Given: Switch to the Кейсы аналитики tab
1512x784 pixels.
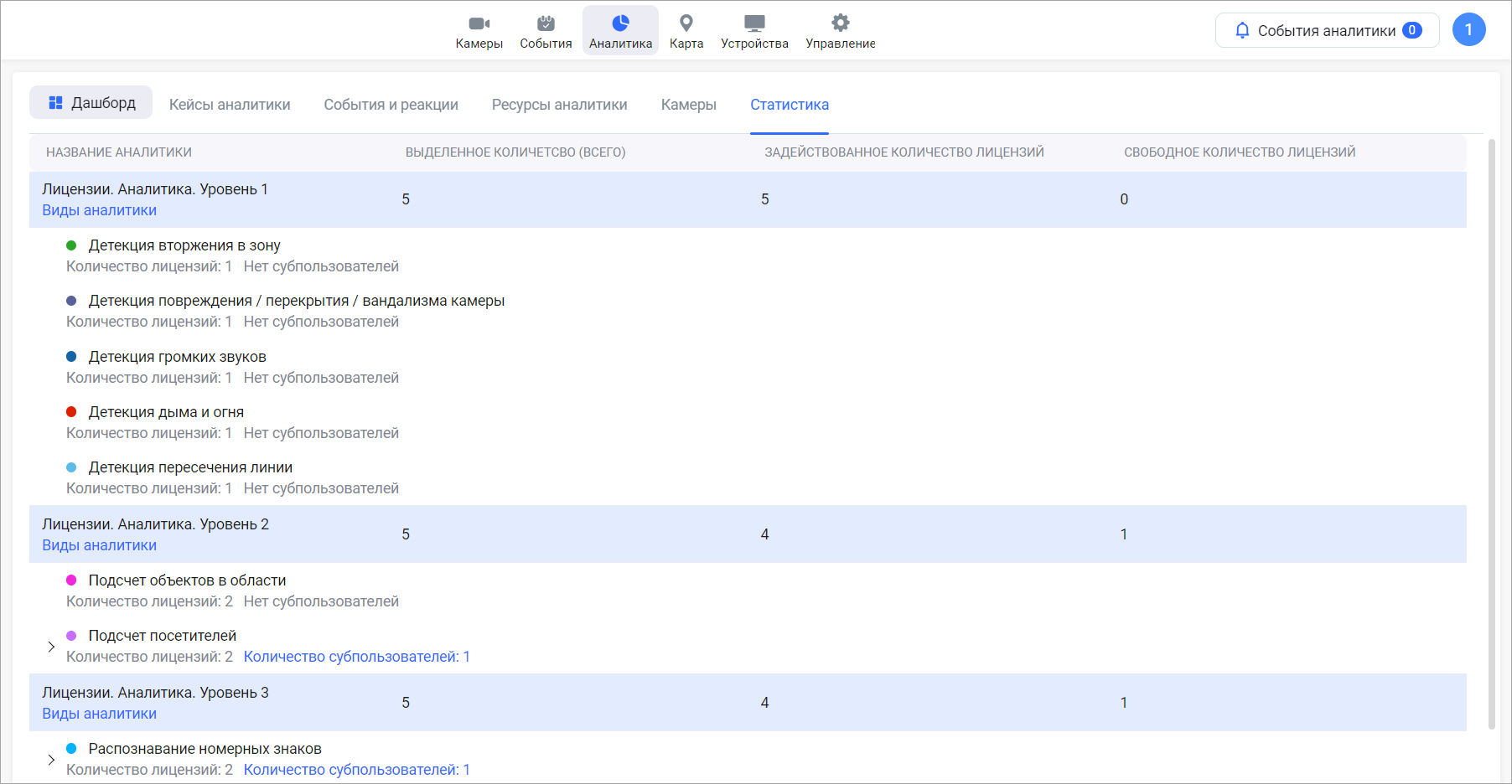Looking at the screenshot, I should 230,105.
